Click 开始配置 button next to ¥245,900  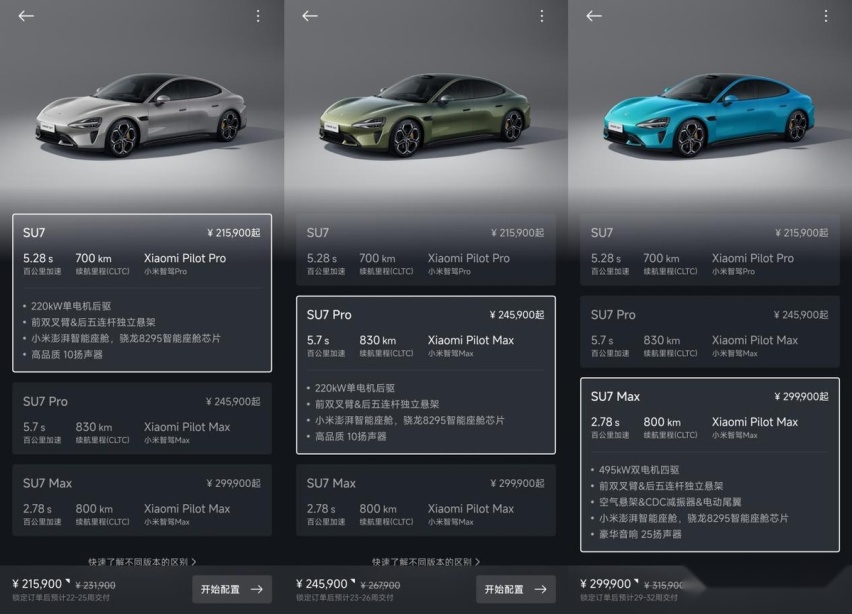coord(516,589)
